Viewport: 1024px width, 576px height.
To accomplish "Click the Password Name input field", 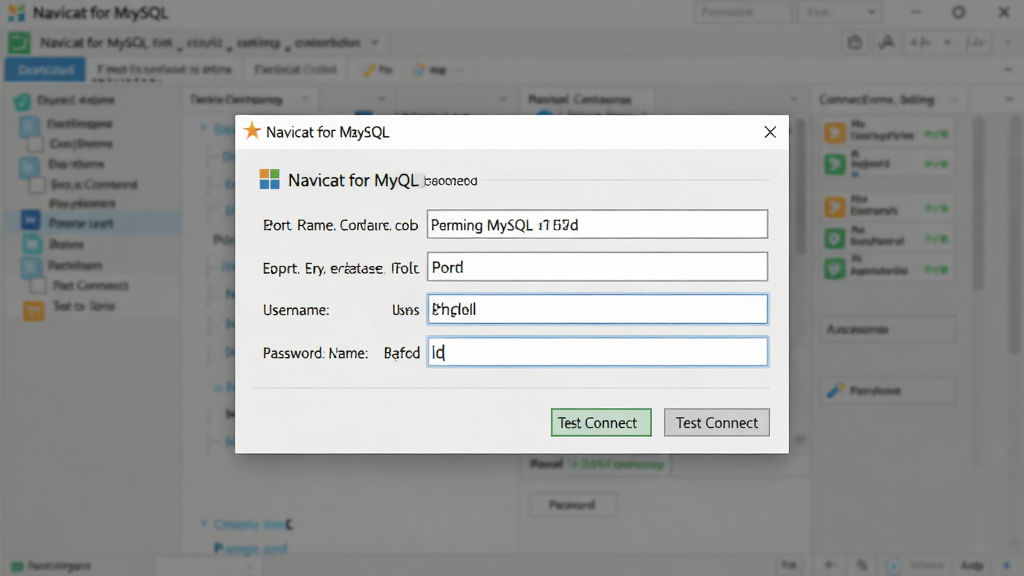I will (x=597, y=352).
